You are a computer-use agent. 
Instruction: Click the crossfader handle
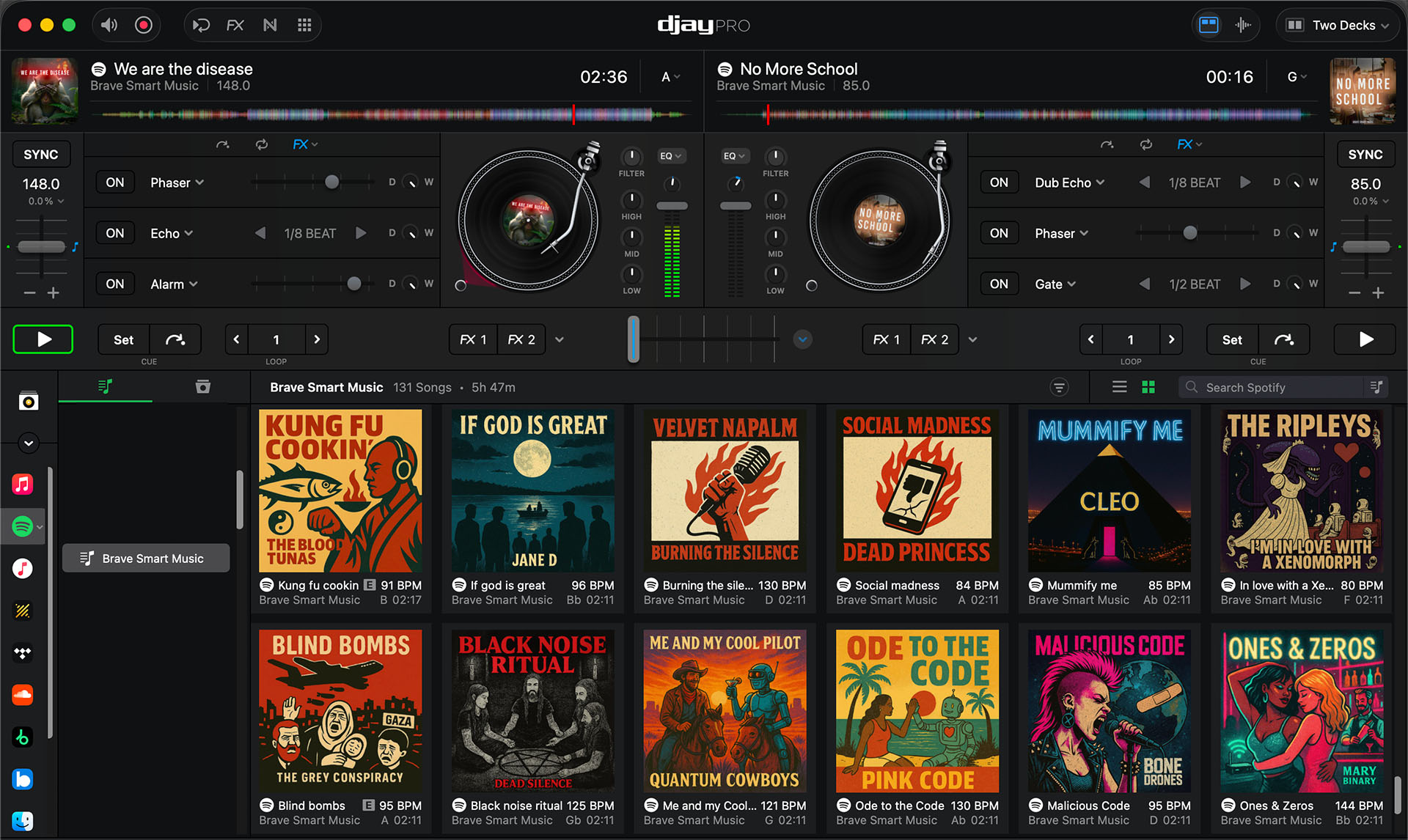[x=634, y=339]
